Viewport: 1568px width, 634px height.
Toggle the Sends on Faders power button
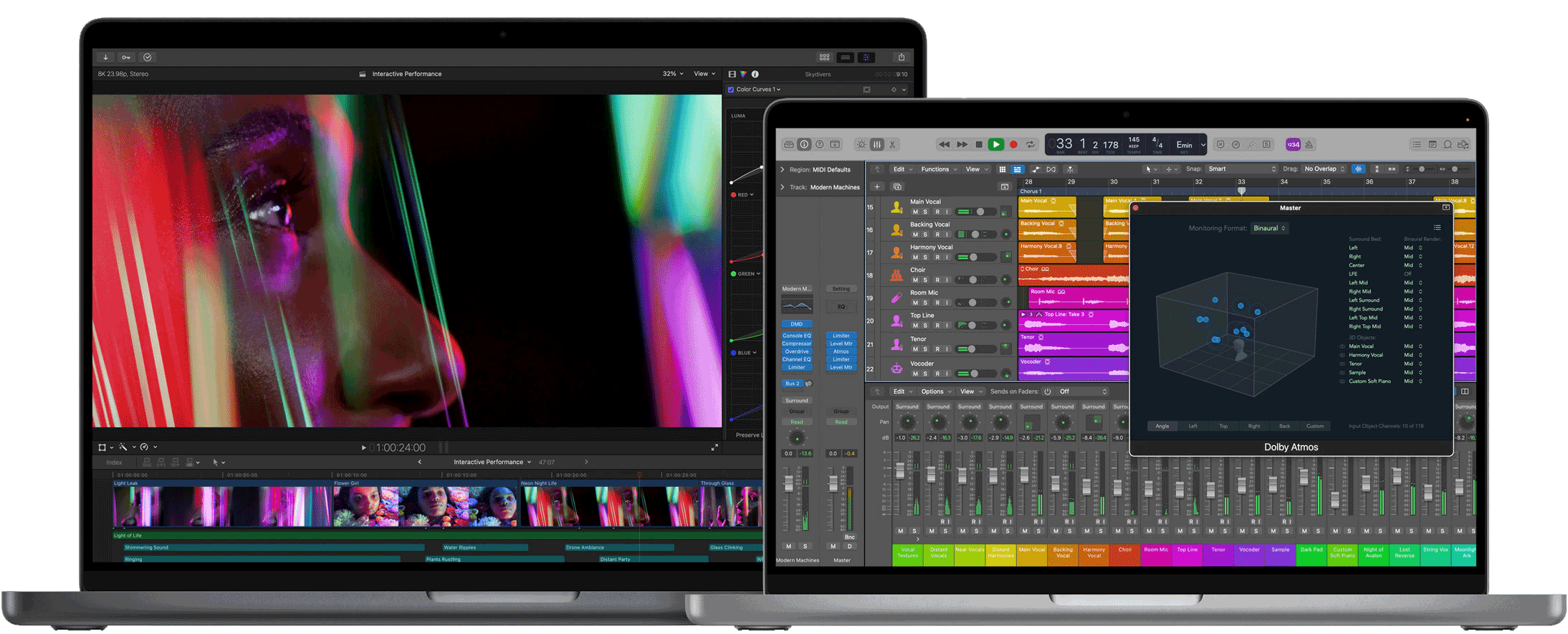point(1048,392)
